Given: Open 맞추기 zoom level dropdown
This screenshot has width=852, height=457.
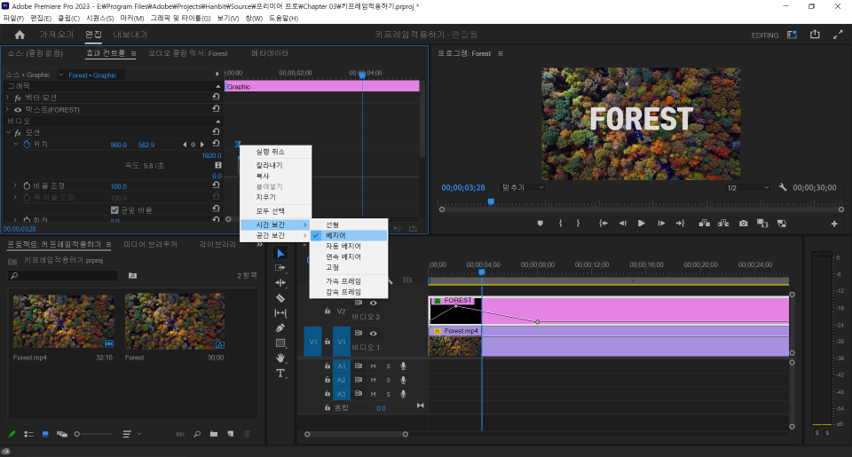Looking at the screenshot, I should point(522,187).
